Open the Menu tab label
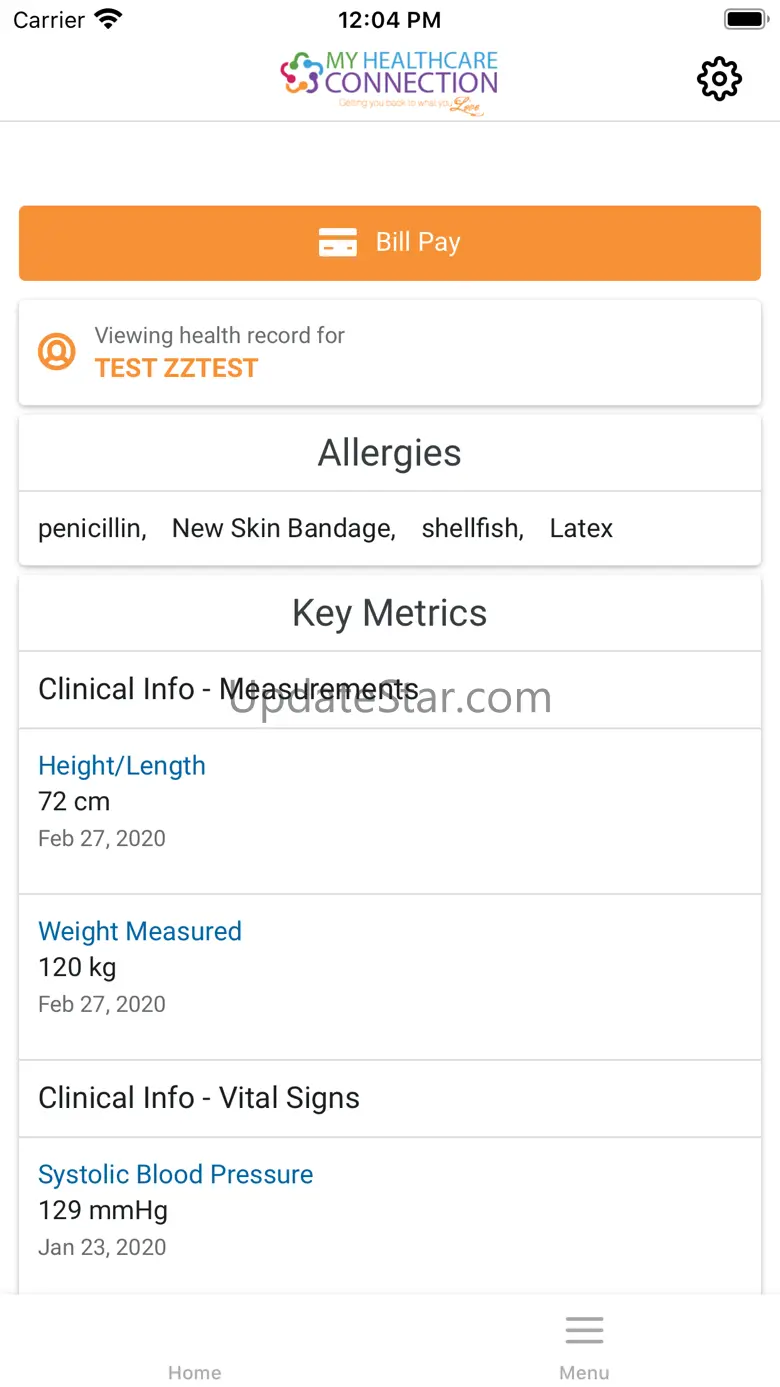The image size is (780, 1387). [584, 1373]
